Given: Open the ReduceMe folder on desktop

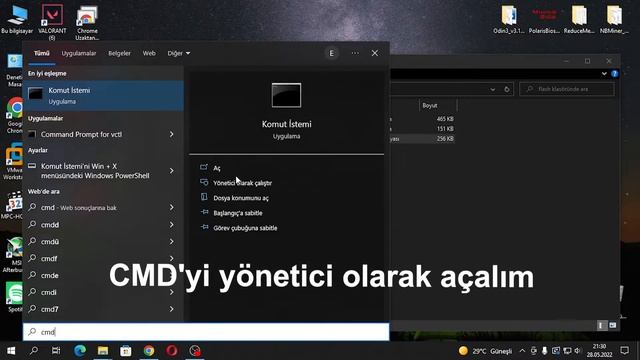Looking at the screenshot, I should pos(579,19).
